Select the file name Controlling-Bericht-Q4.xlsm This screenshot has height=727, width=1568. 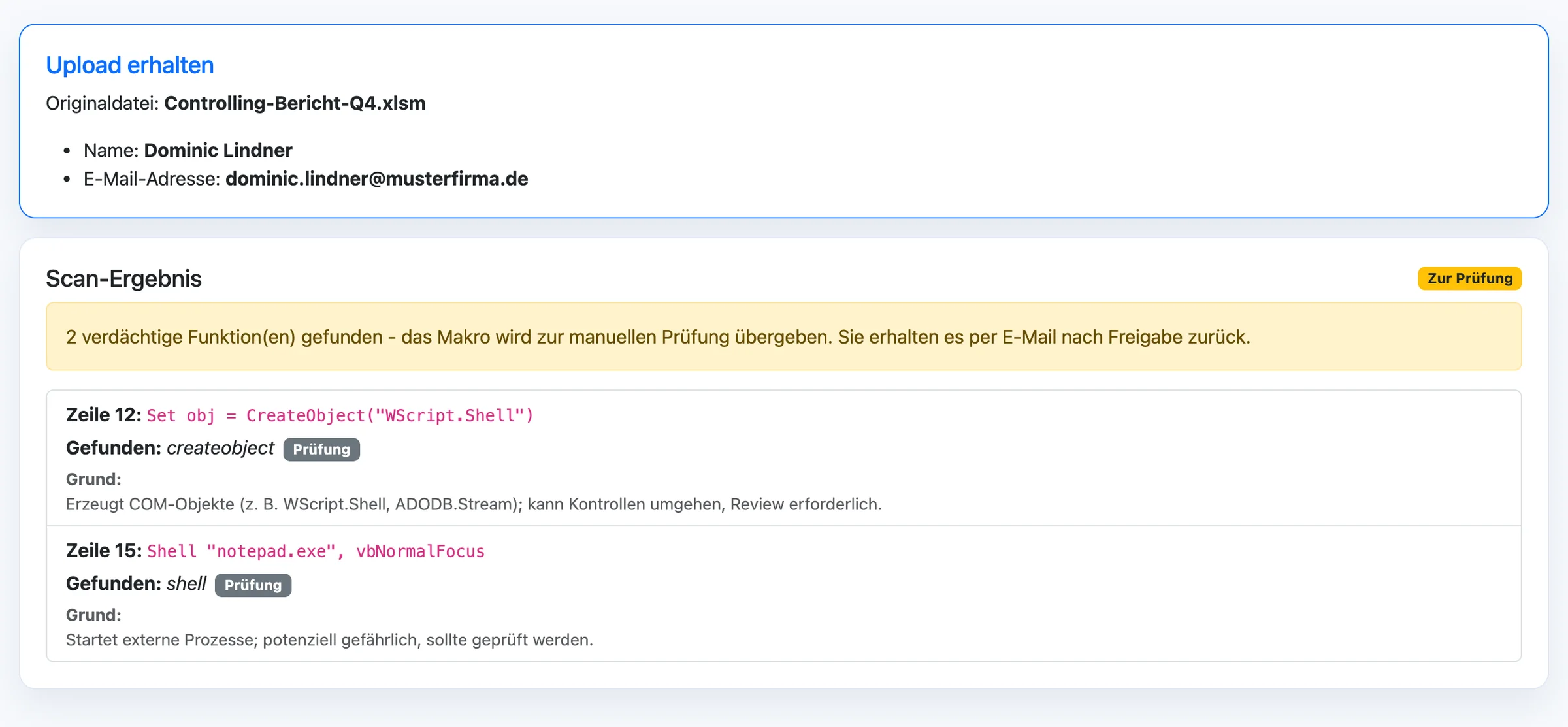(295, 103)
